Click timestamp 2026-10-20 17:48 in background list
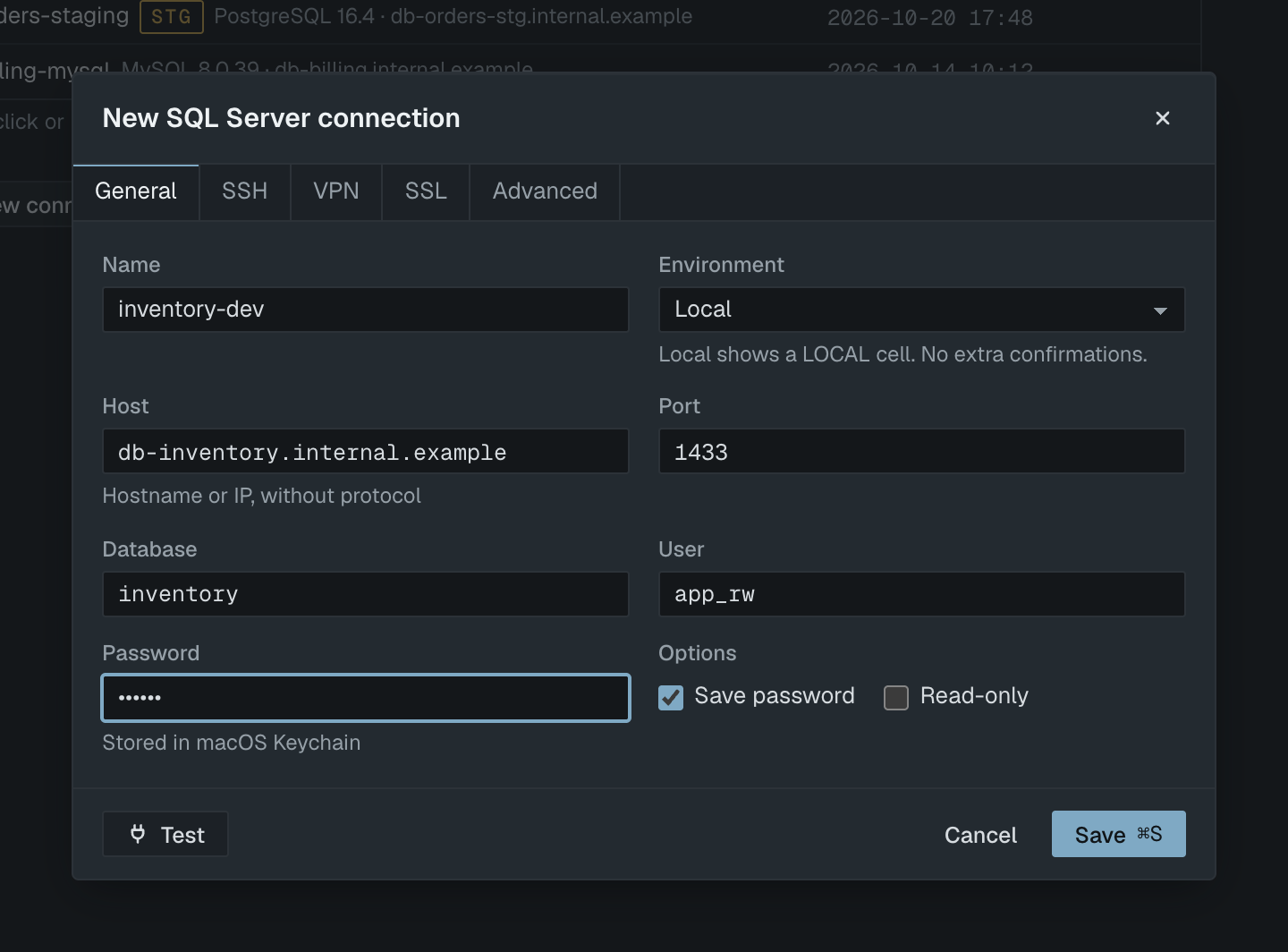The image size is (1288, 952). (x=929, y=18)
